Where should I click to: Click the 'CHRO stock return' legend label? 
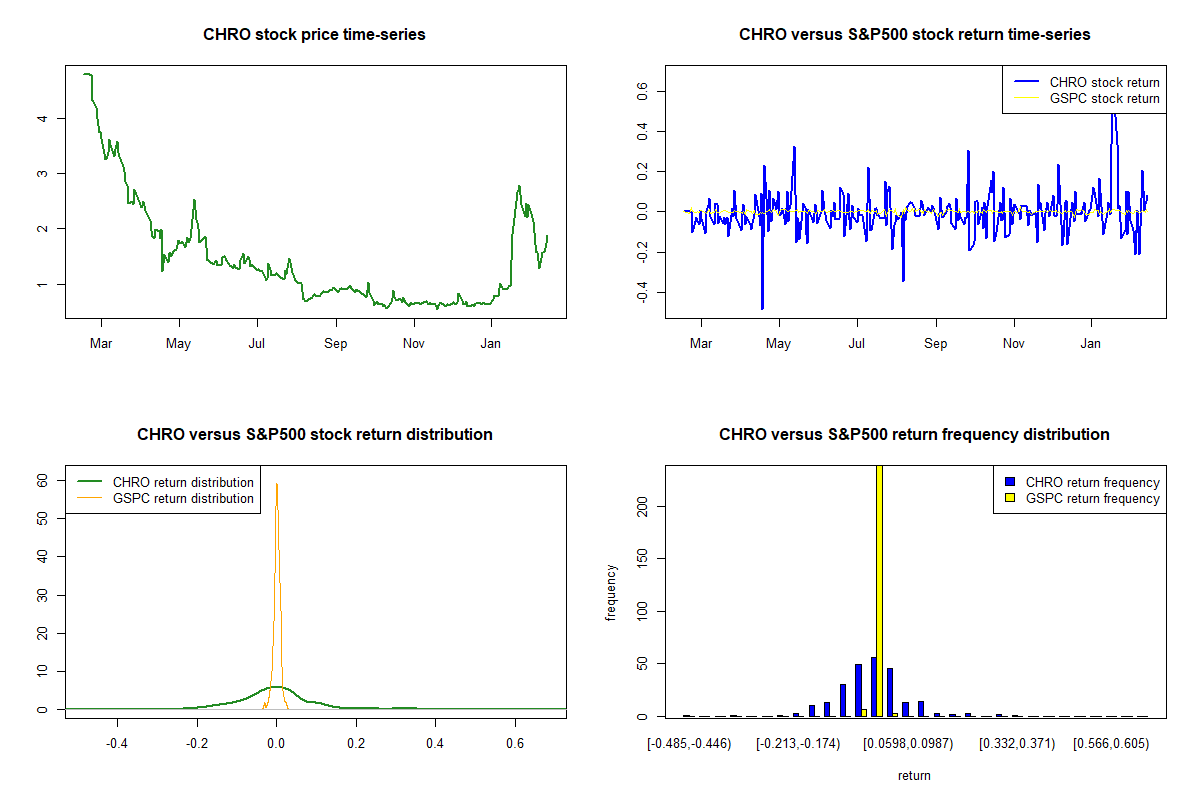click(x=1104, y=83)
